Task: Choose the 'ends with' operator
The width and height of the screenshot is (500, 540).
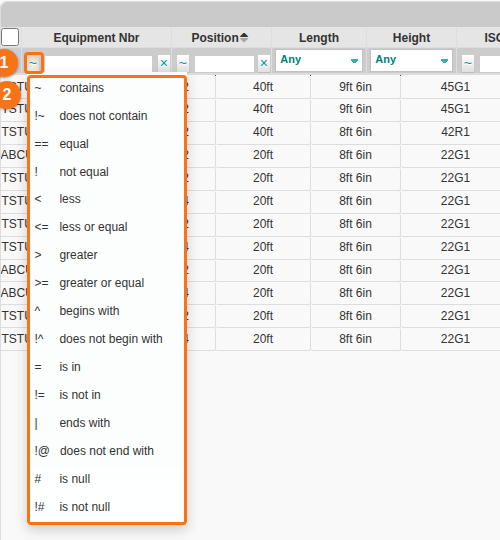Action: [x=107, y=423]
